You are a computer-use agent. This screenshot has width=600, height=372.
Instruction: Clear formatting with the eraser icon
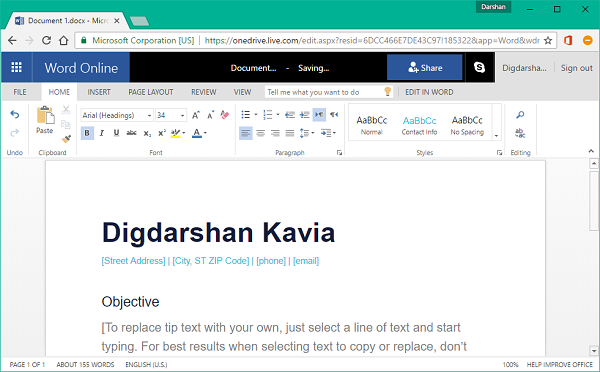tap(225, 114)
